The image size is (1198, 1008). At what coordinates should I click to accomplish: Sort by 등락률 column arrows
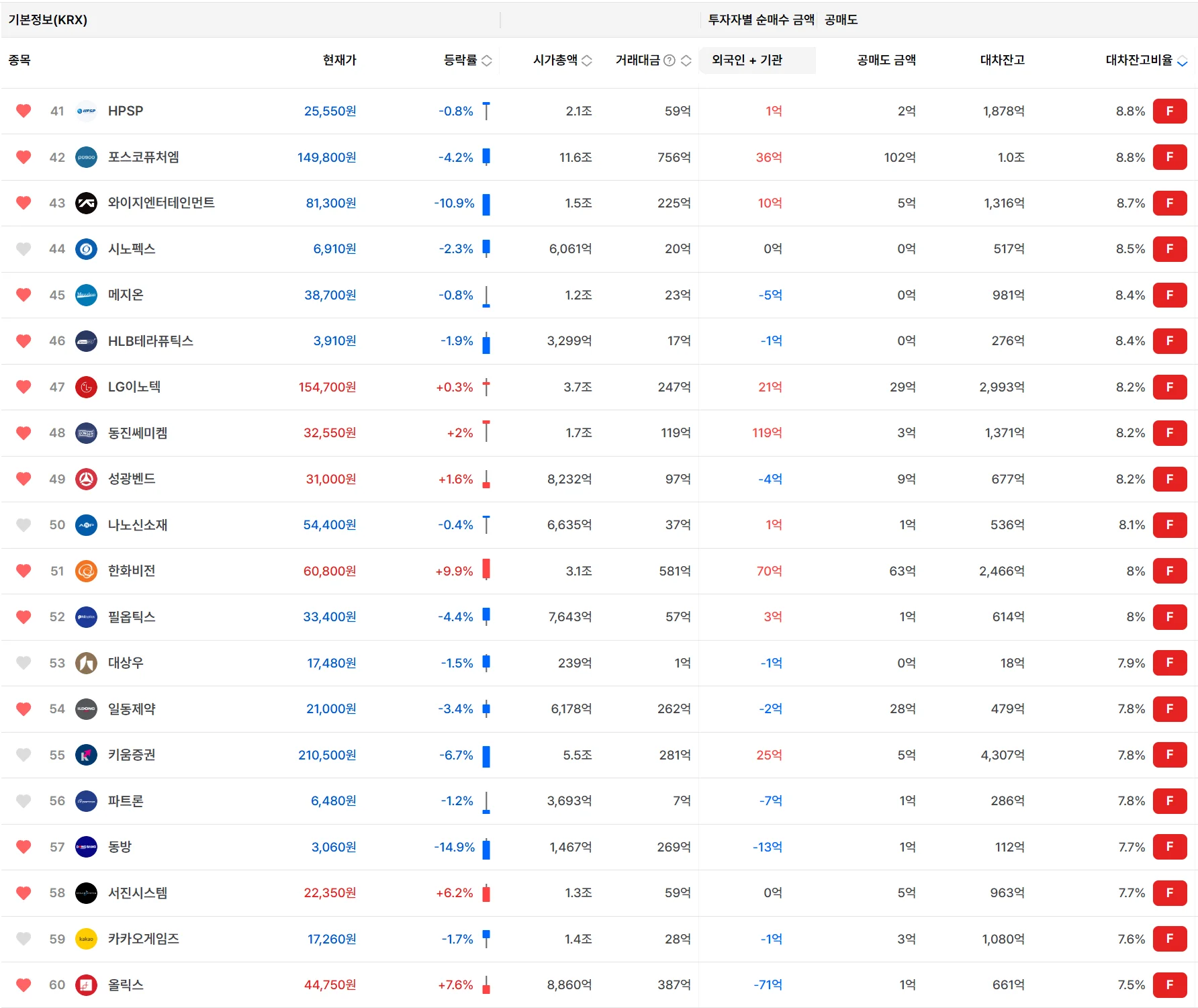coord(487,60)
